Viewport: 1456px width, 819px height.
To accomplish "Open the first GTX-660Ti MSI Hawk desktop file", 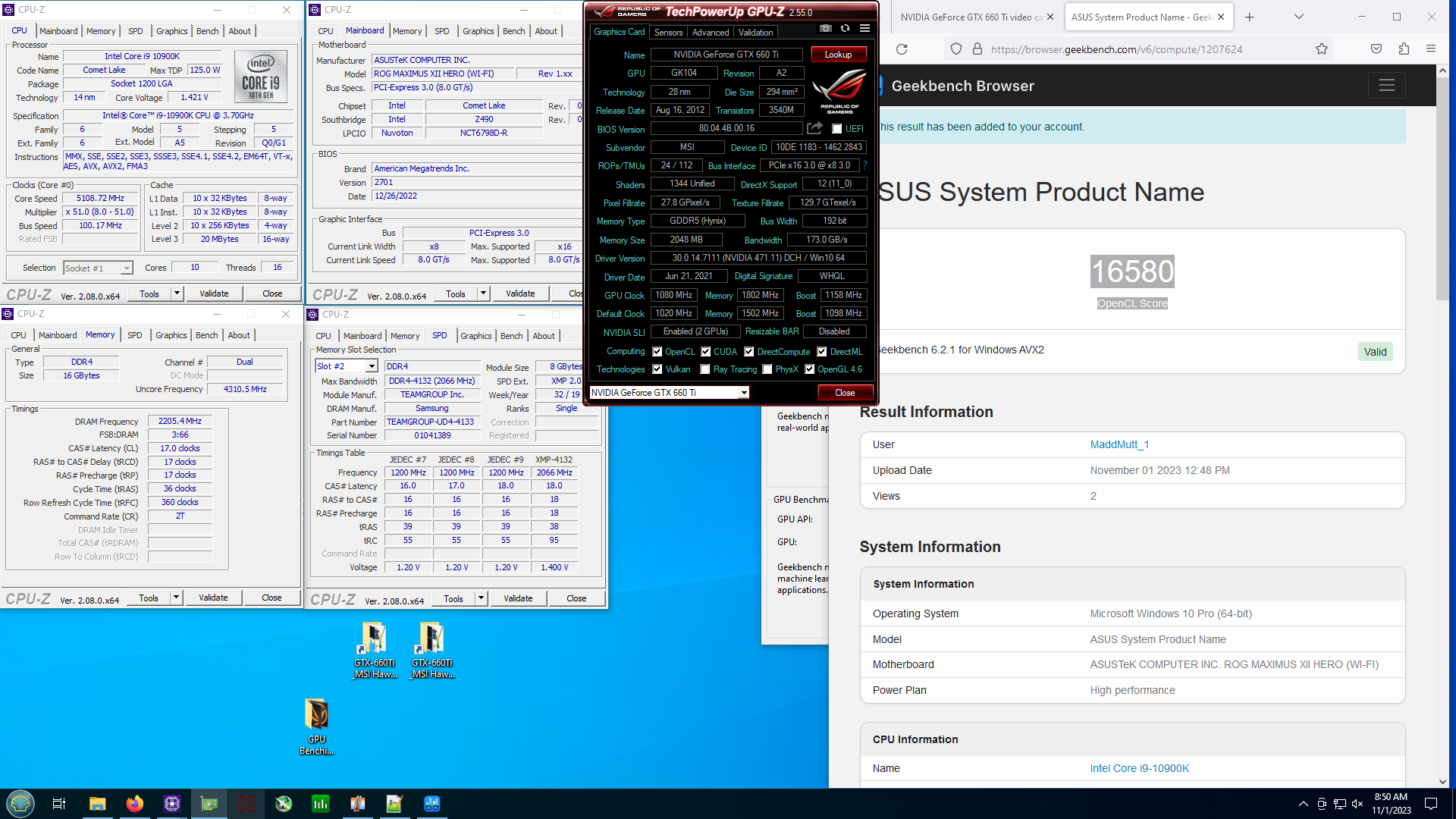I will click(375, 650).
